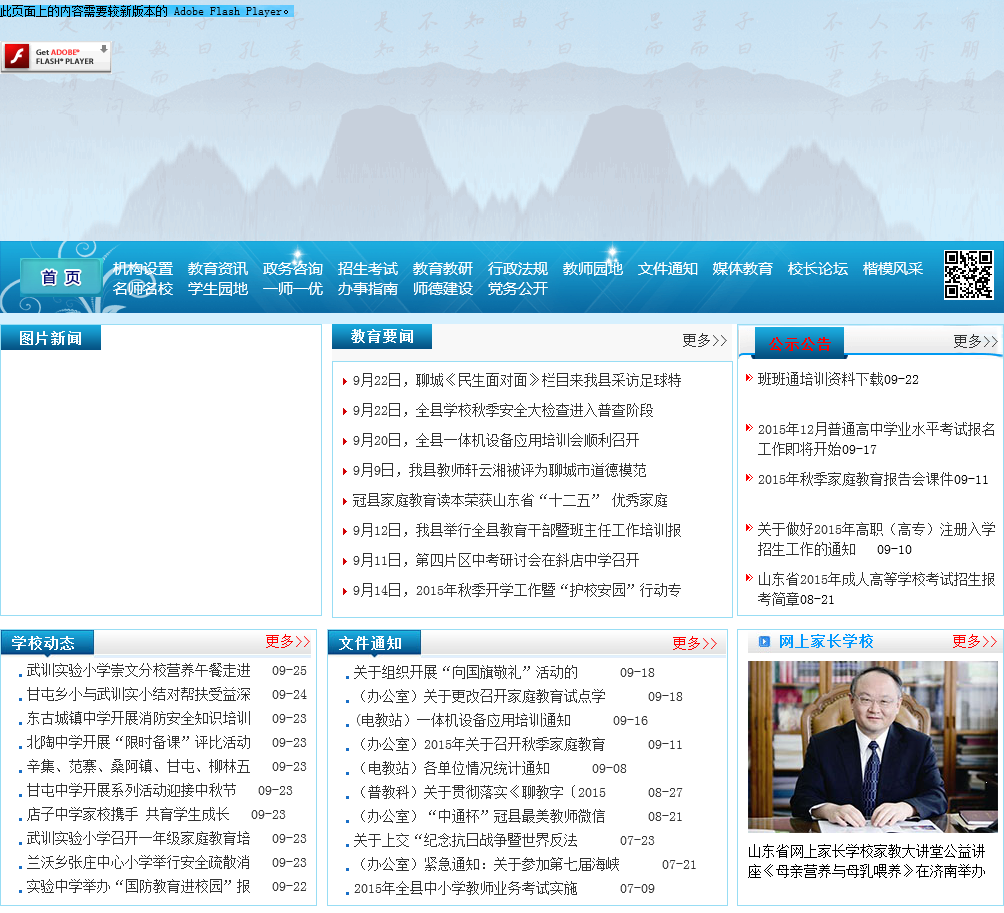Open the 一师一优 menu item
Viewport: 1004px width, 913px height.
293,289
